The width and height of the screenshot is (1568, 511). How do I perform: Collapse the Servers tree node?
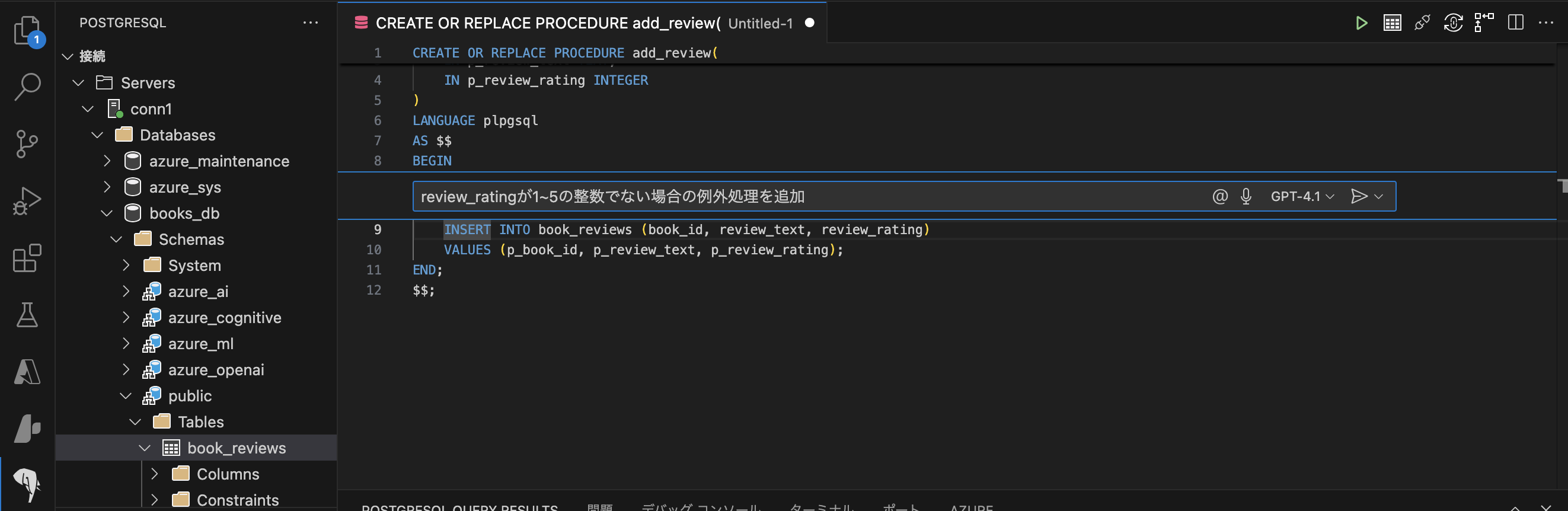point(78,83)
